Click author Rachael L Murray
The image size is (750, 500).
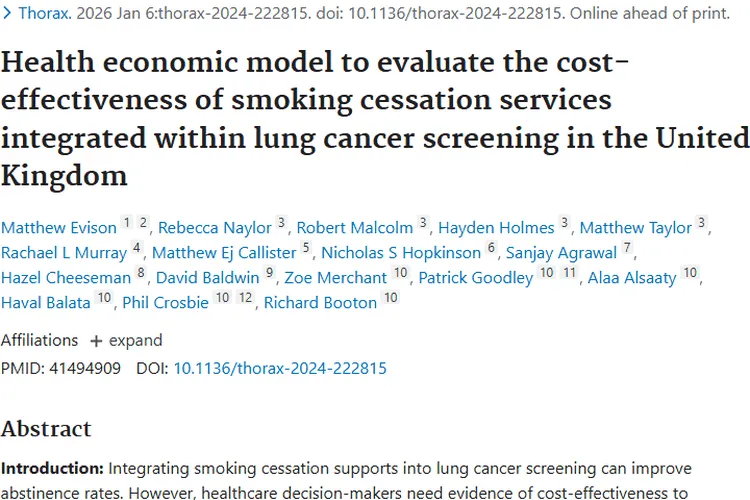64,252
